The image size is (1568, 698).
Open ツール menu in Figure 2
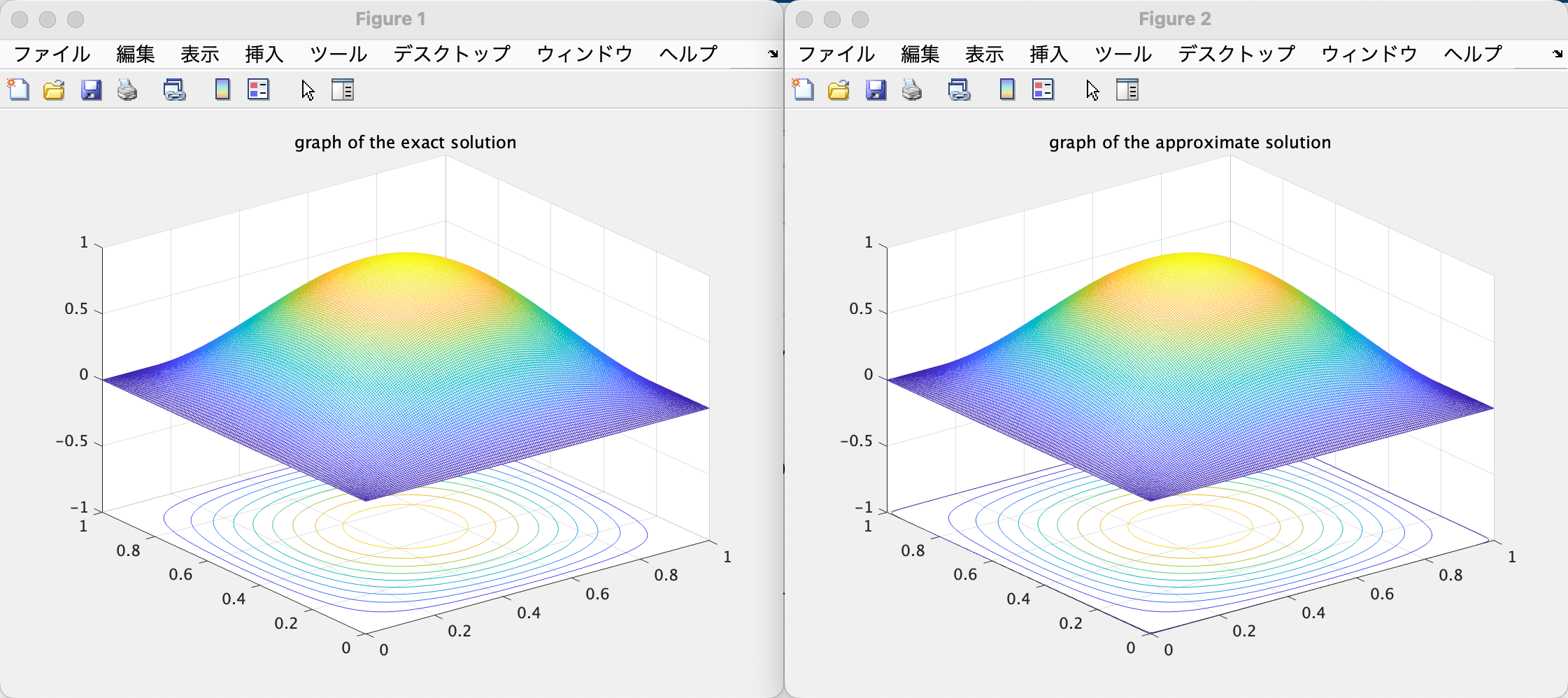(1123, 54)
